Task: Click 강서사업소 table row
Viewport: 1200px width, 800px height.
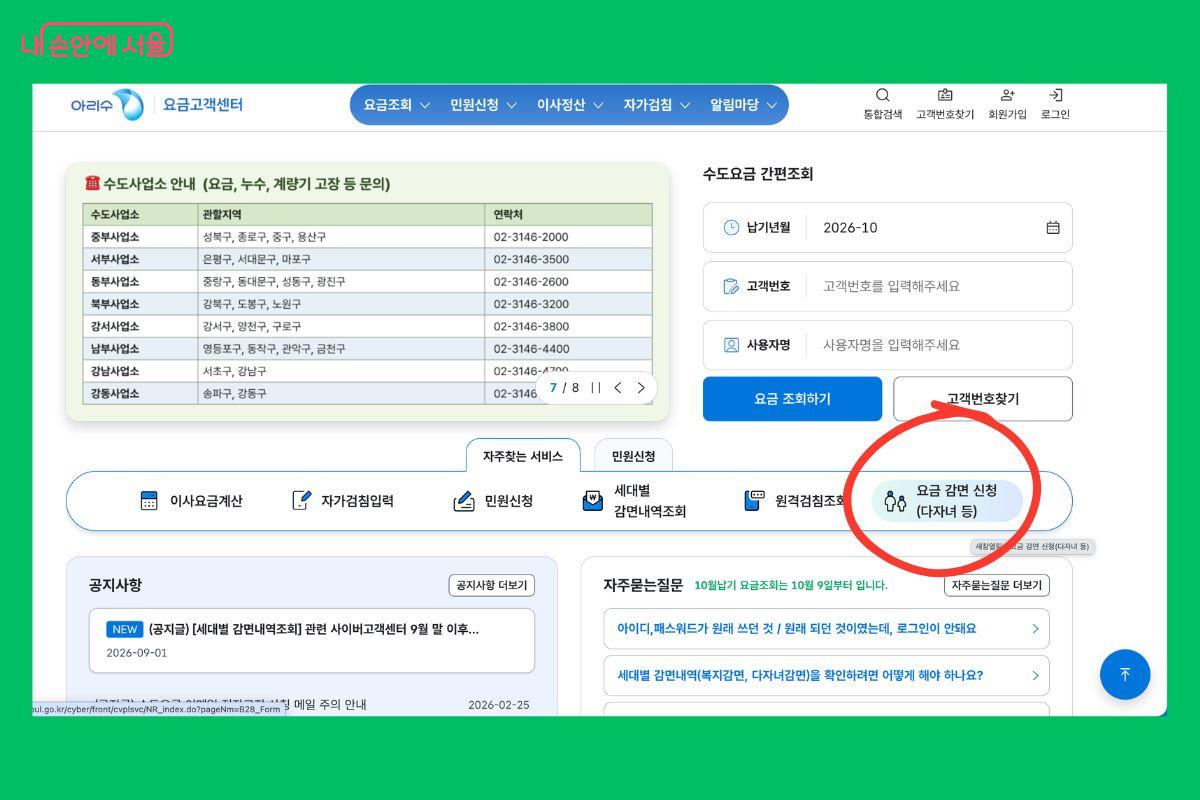Action: click(367, 326)
